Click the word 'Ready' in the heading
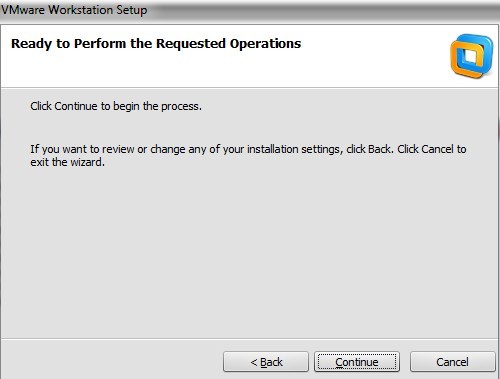This screenshot has height=379, width=500. point(32,44)
